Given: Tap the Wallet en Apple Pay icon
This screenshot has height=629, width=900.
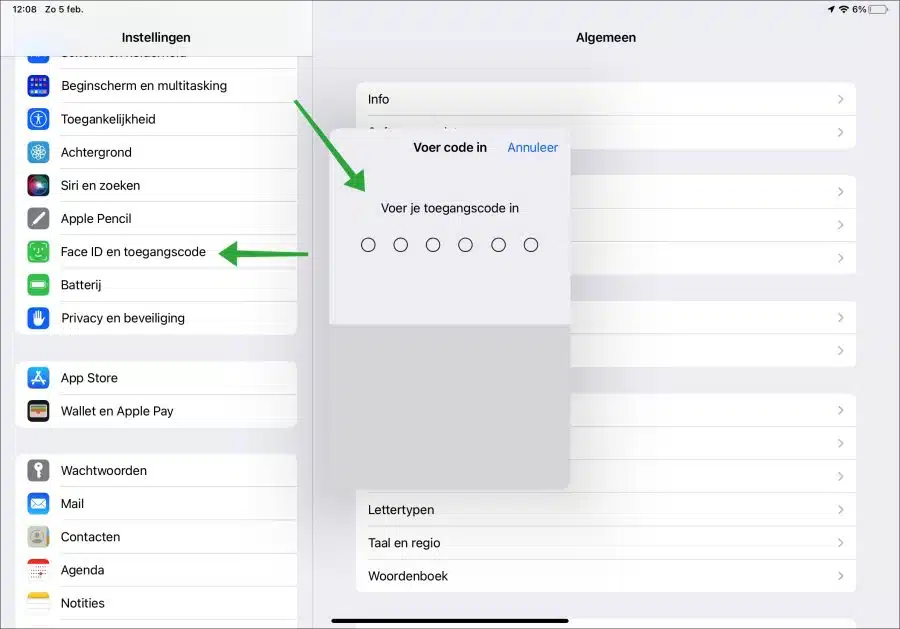Looking at the screenshot, I should tap(38, 411).
